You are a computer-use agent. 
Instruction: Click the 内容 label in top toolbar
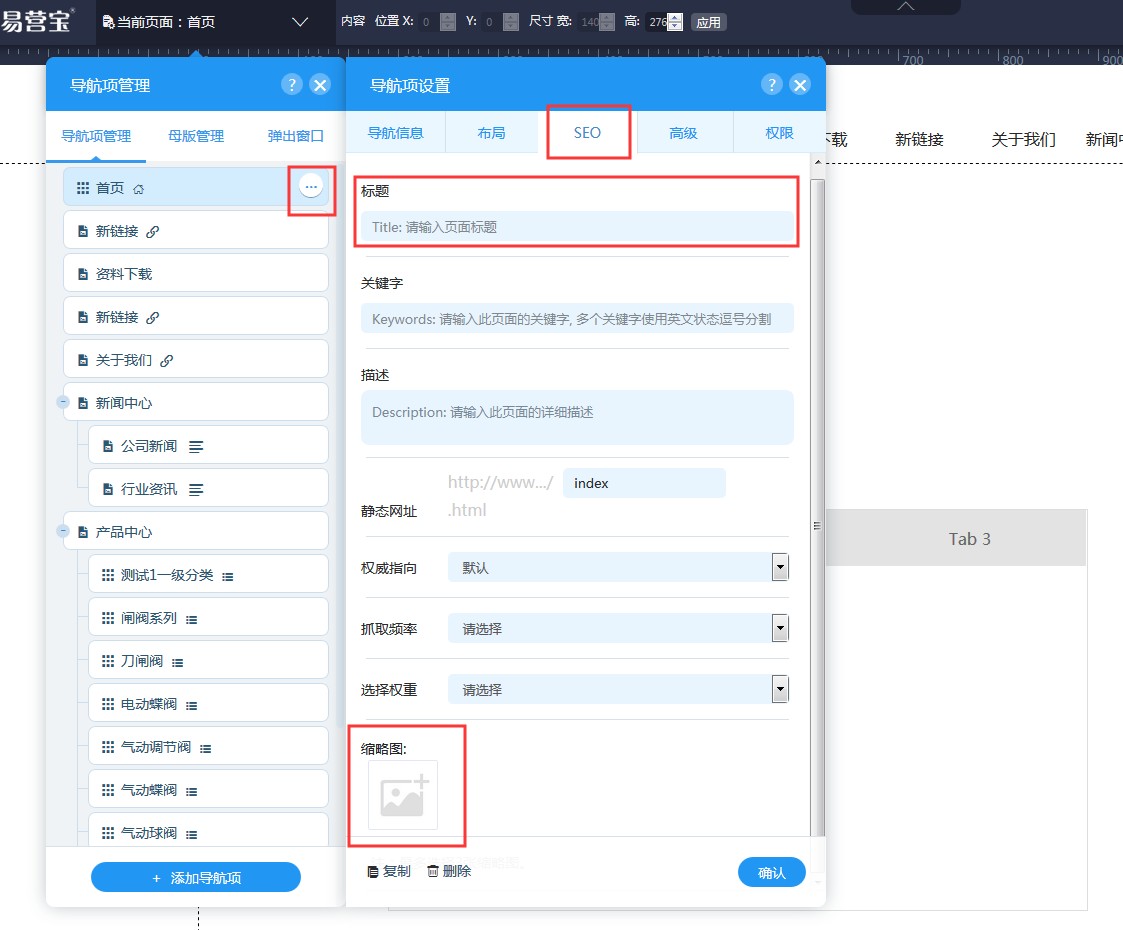coord(353,21)
